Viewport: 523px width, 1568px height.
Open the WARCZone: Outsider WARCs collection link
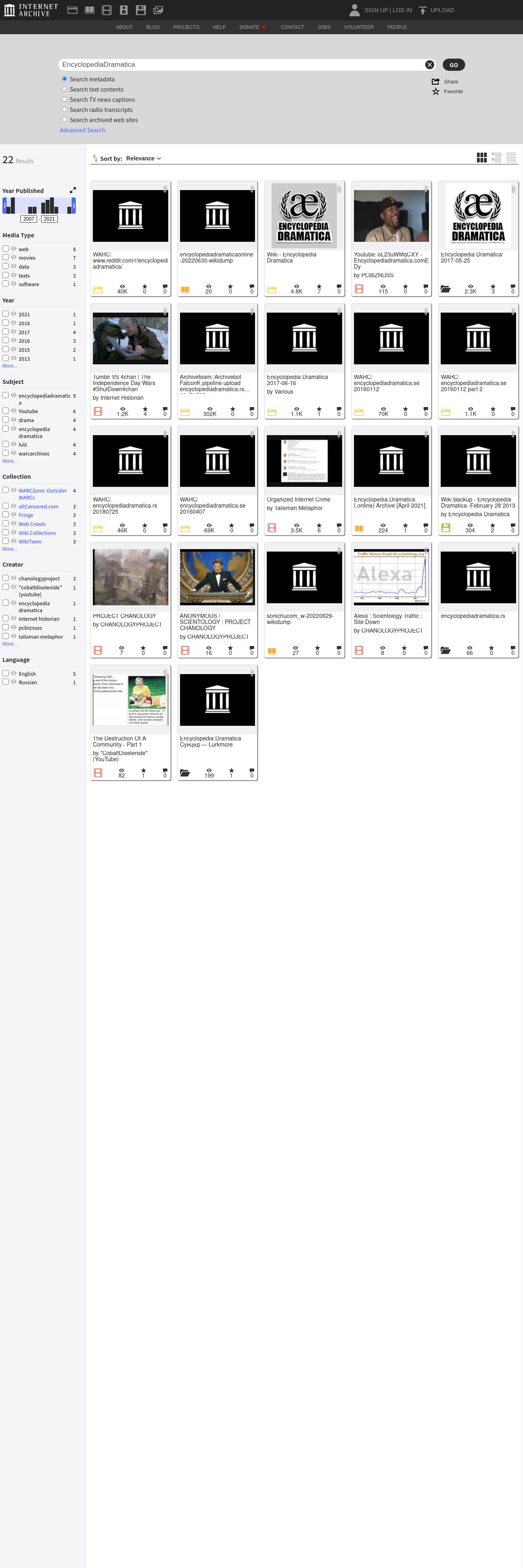point(43,494)
